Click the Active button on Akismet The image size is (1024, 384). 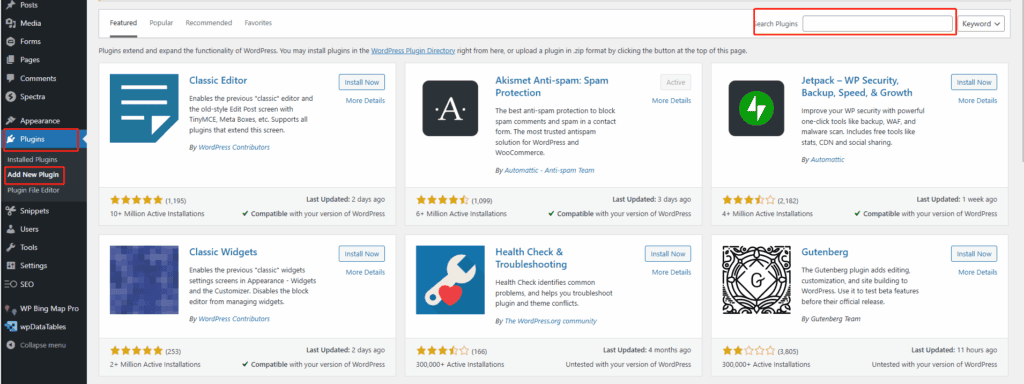click(x=676, y=82)
